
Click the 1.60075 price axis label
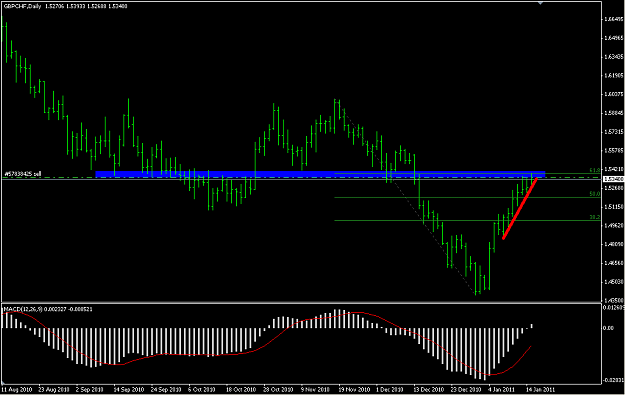[613, 94]
